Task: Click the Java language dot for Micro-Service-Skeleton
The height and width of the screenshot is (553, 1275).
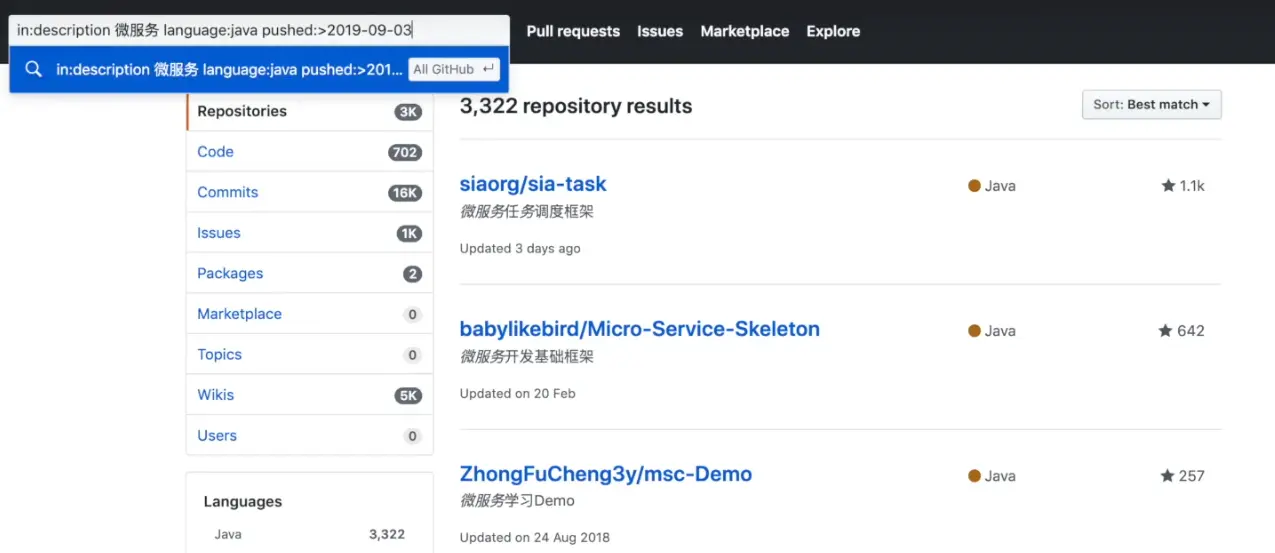Action: point(974,331)
